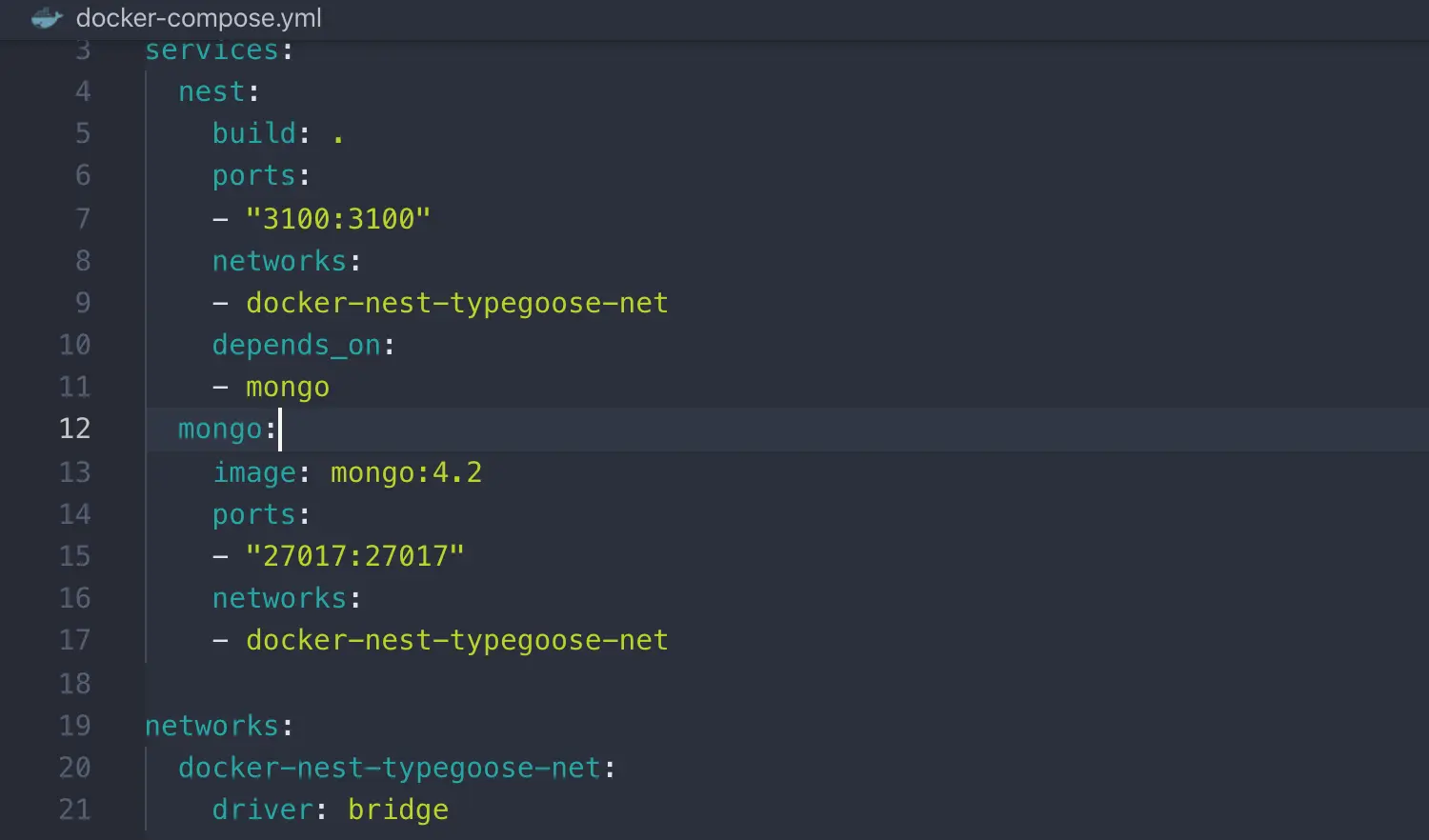
Task: Click line number 21 in gutter
Action: [x=75, y=810]
